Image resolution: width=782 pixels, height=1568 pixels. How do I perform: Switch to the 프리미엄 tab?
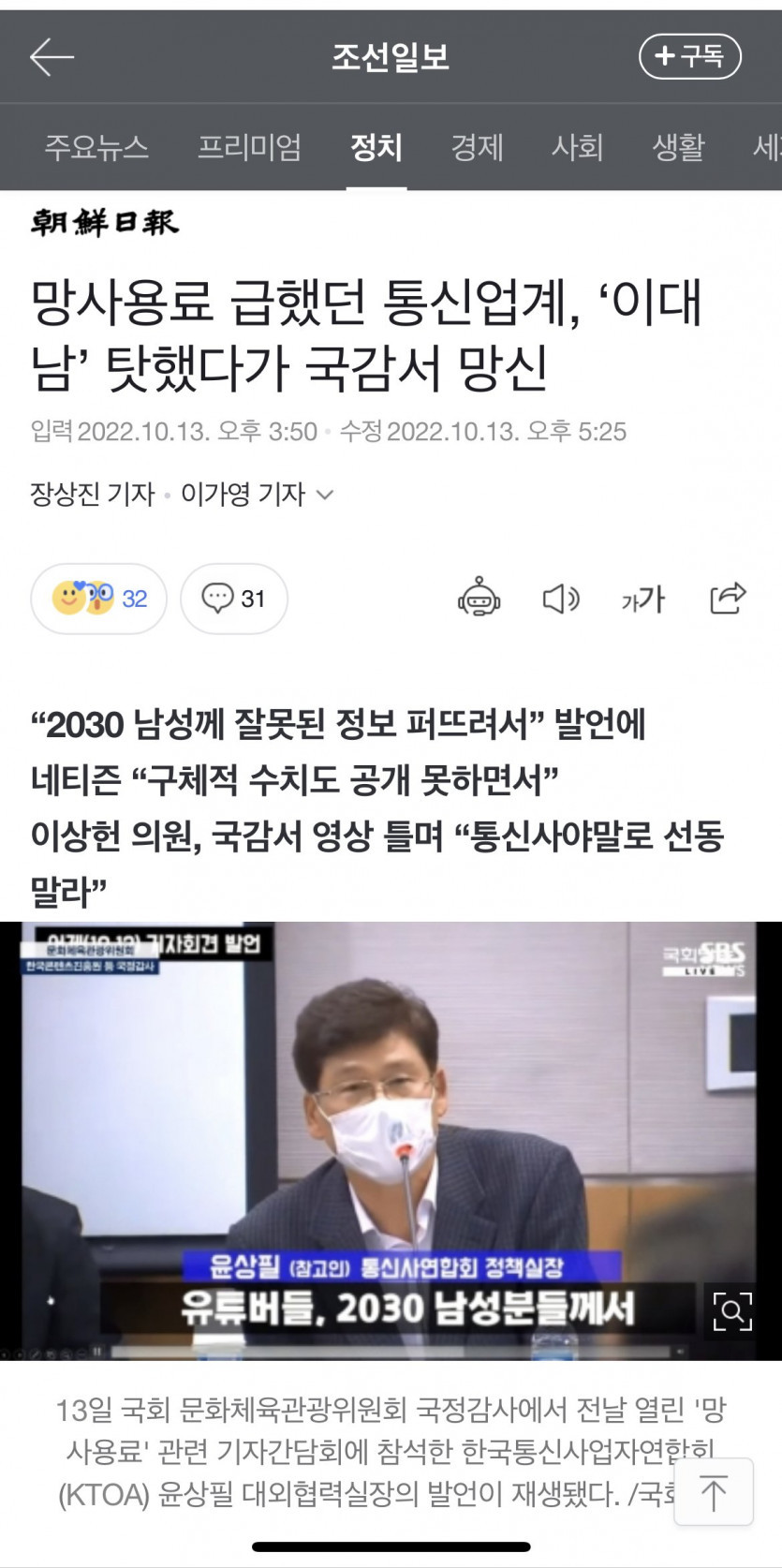(x=249, y=147)
